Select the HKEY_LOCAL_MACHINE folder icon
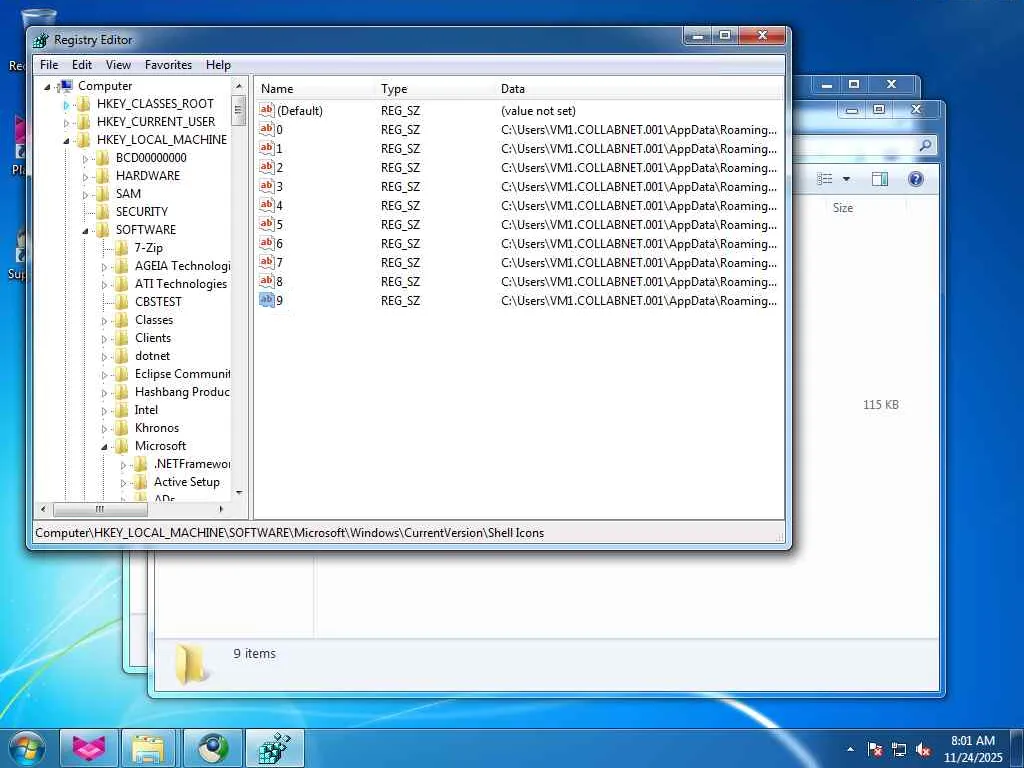This screenshot has width=1024, height=768. point(84,140)
